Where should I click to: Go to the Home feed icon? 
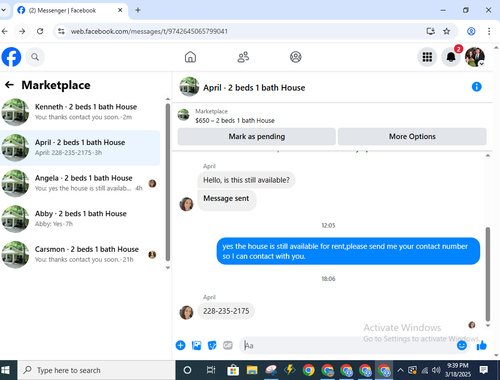(x=190, y=57)
